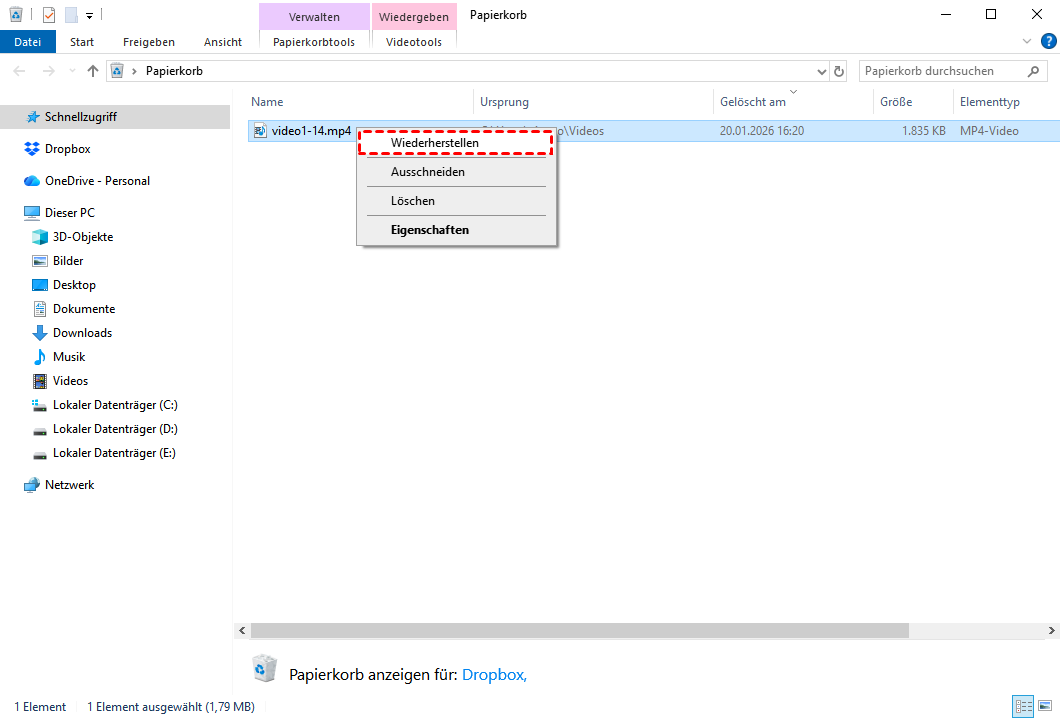Open the Musik folder icon
The image size is (1061, 719).
(x=40, y=357)
